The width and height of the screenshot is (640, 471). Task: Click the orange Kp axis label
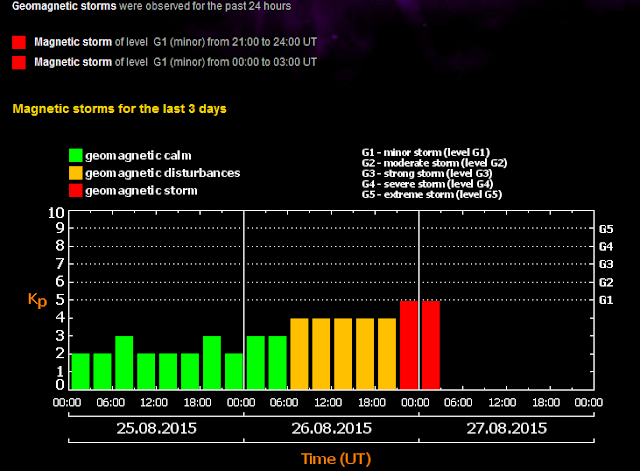pos(37,300)
